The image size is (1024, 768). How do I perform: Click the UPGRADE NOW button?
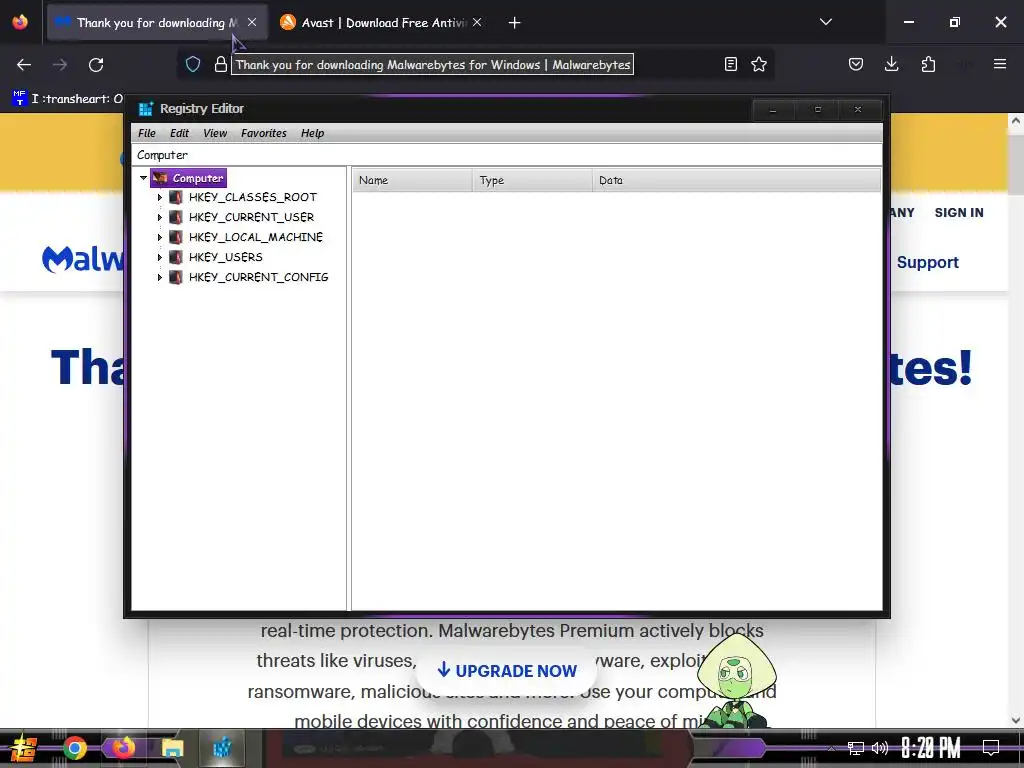coord(507,671)
